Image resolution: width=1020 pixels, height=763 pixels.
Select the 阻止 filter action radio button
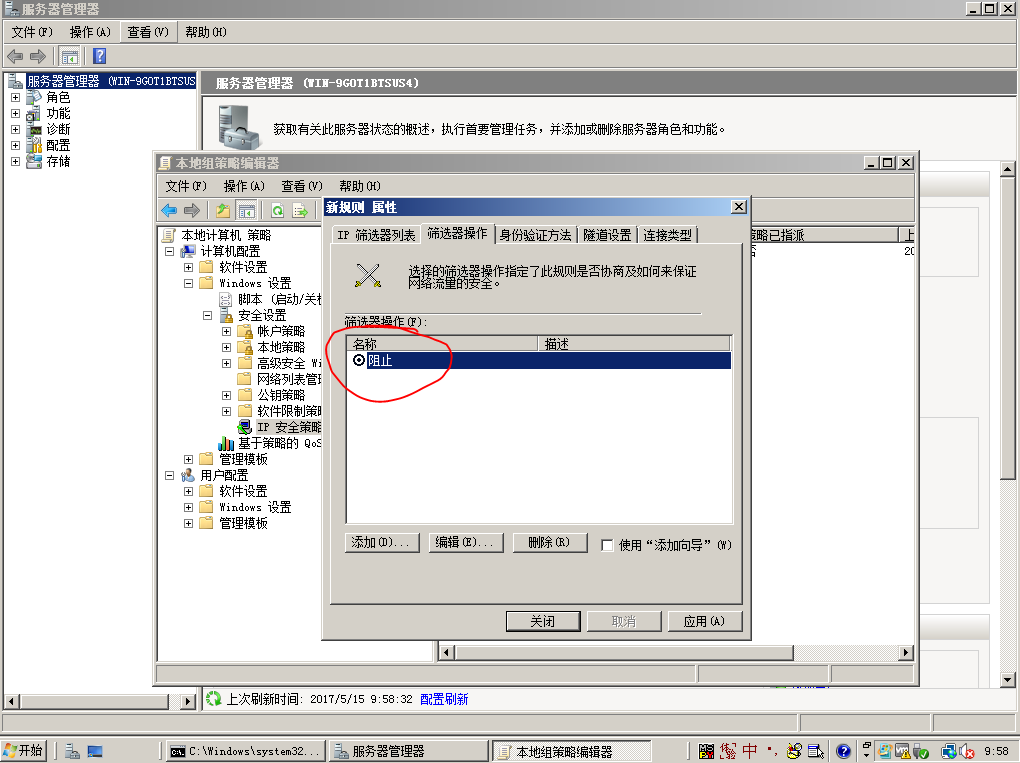tap(359, 360)
